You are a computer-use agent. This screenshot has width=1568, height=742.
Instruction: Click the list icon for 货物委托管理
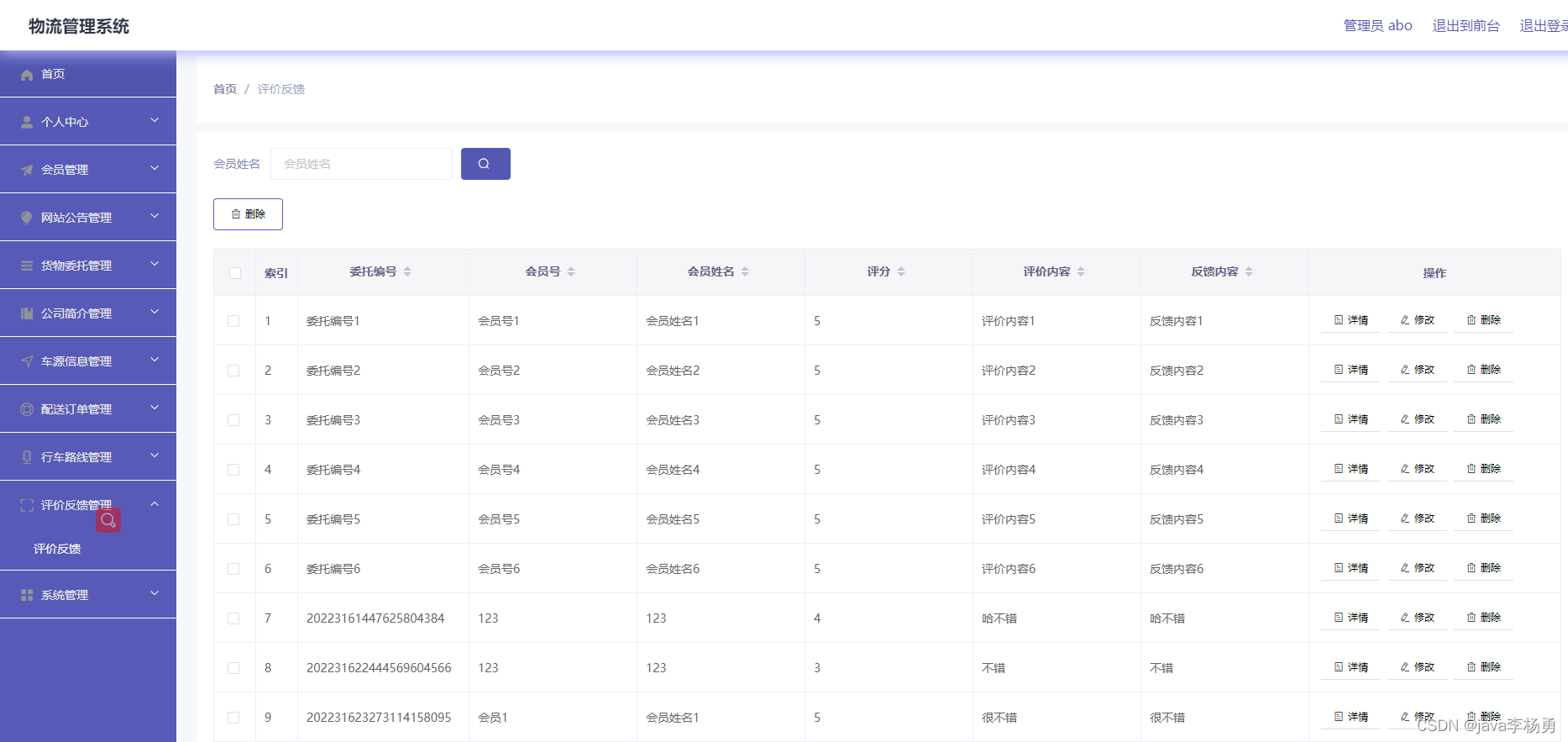click(x=27, y=266)
